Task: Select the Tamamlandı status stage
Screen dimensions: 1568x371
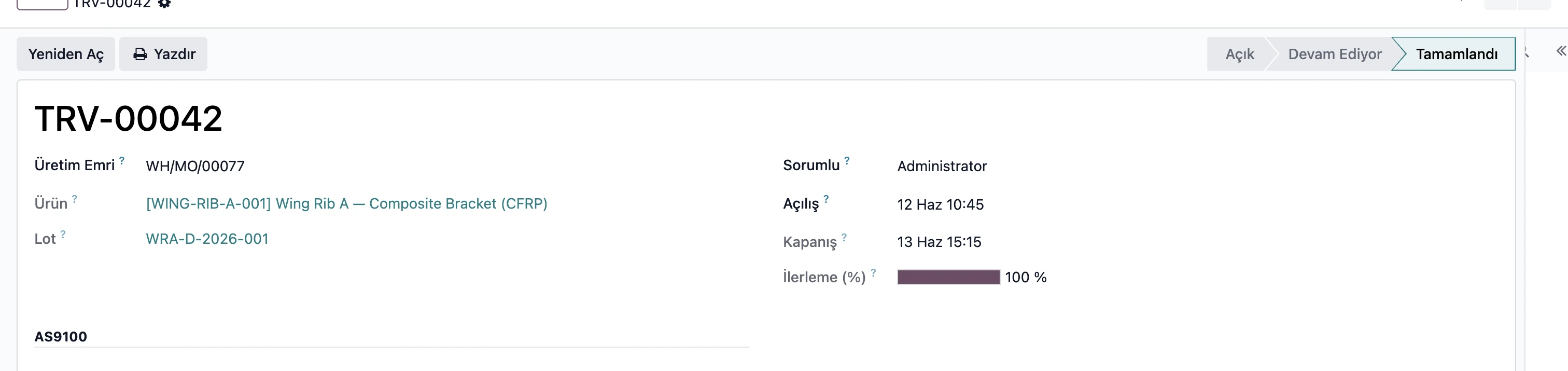Action: [x=1456, y=54]
